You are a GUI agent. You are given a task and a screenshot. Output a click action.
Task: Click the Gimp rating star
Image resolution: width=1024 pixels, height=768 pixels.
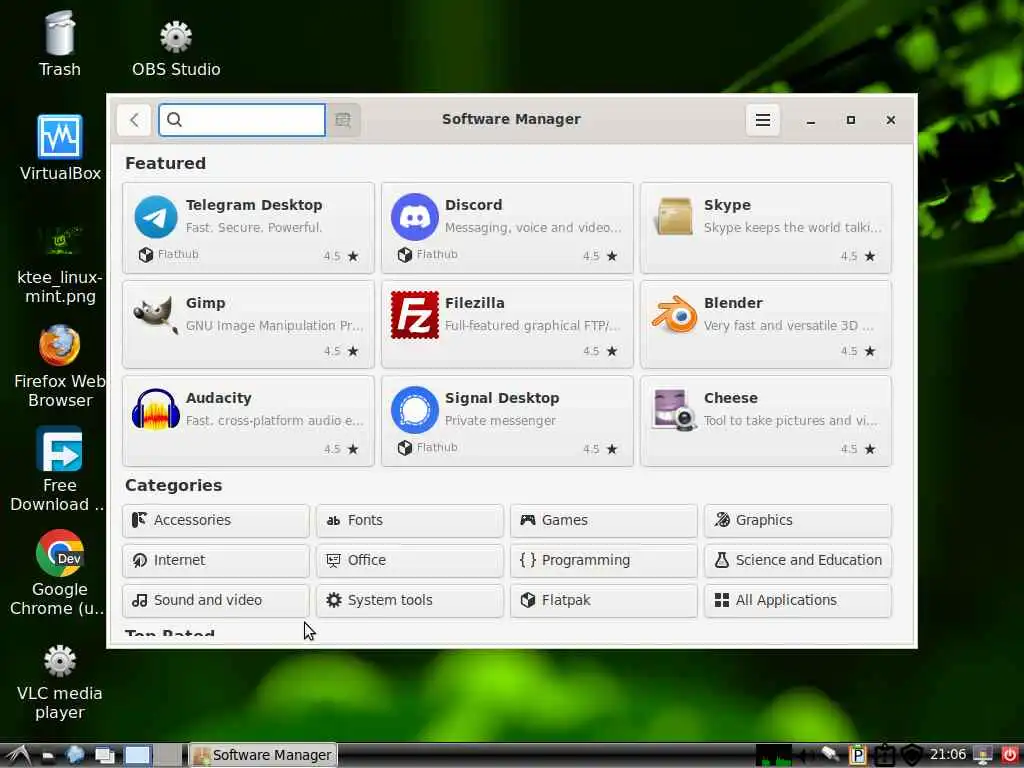(353, 351)
